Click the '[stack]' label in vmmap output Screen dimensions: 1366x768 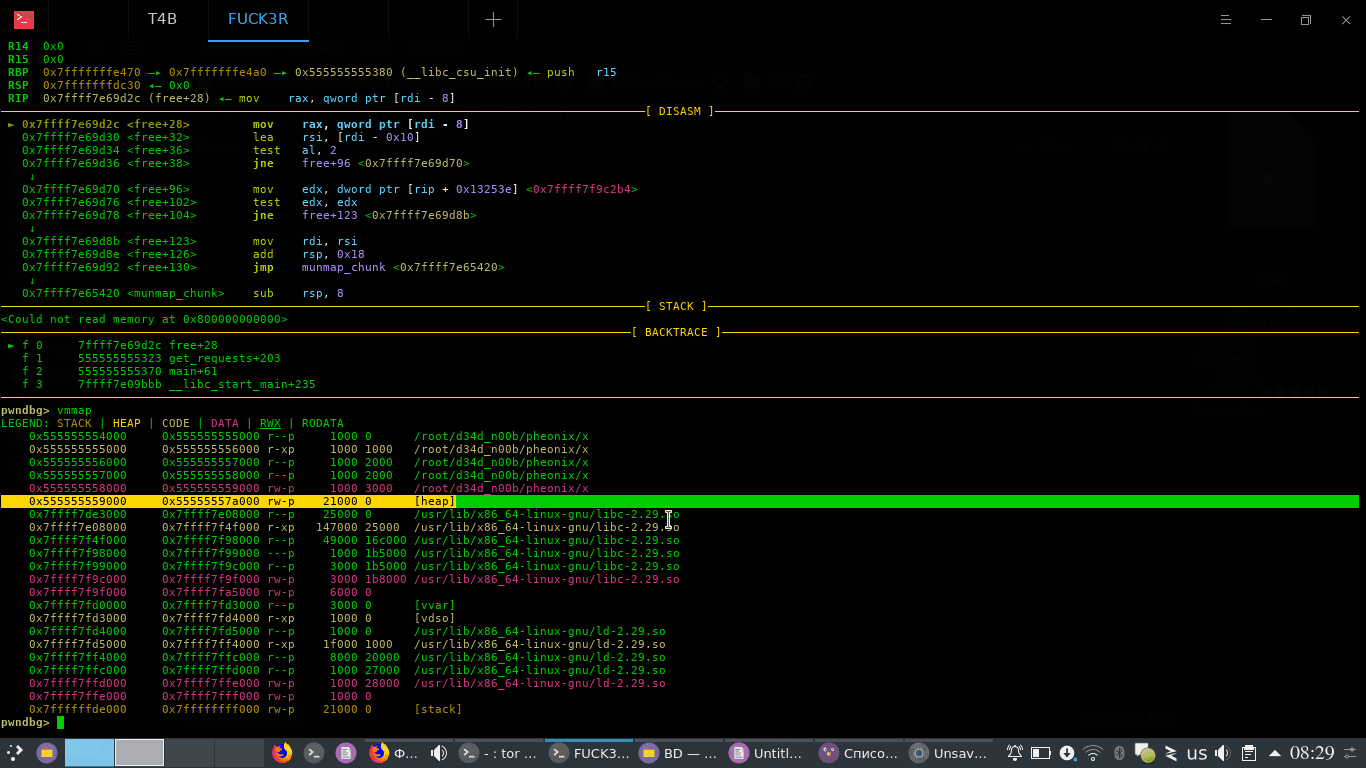(438, 709)
